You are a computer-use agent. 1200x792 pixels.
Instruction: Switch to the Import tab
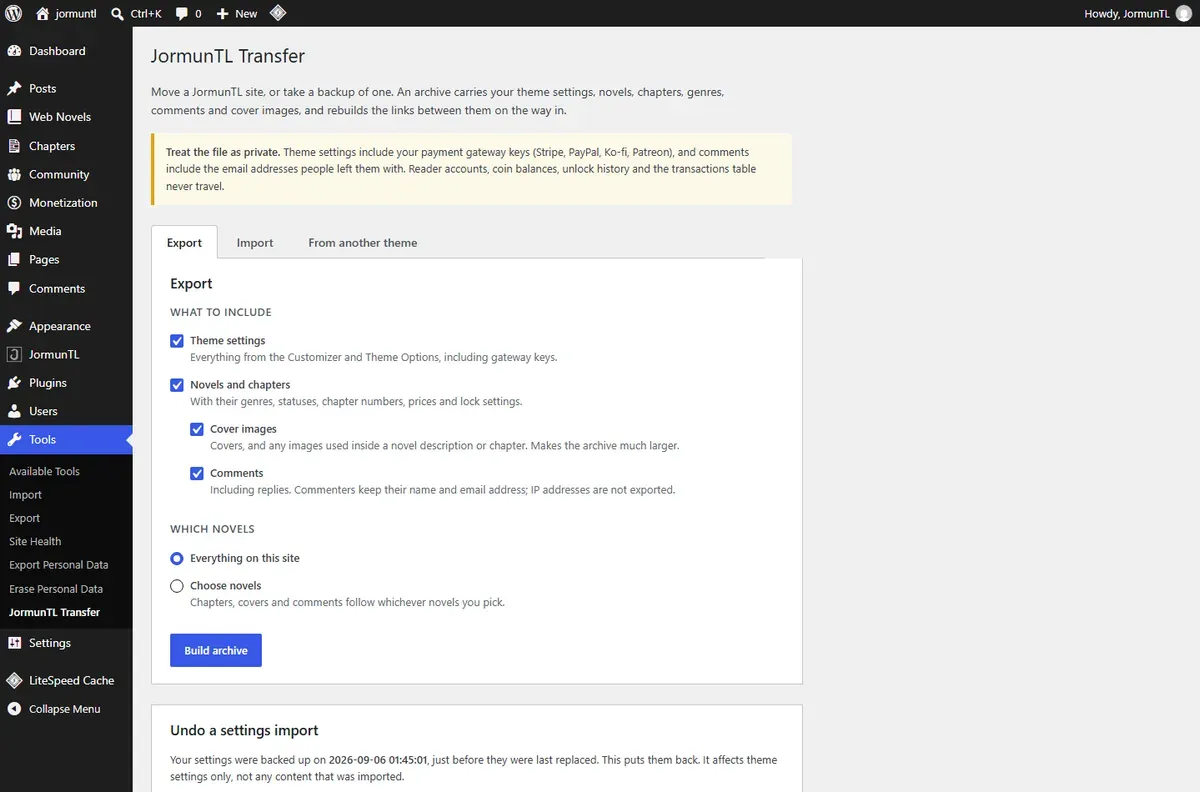click(255, 242)
